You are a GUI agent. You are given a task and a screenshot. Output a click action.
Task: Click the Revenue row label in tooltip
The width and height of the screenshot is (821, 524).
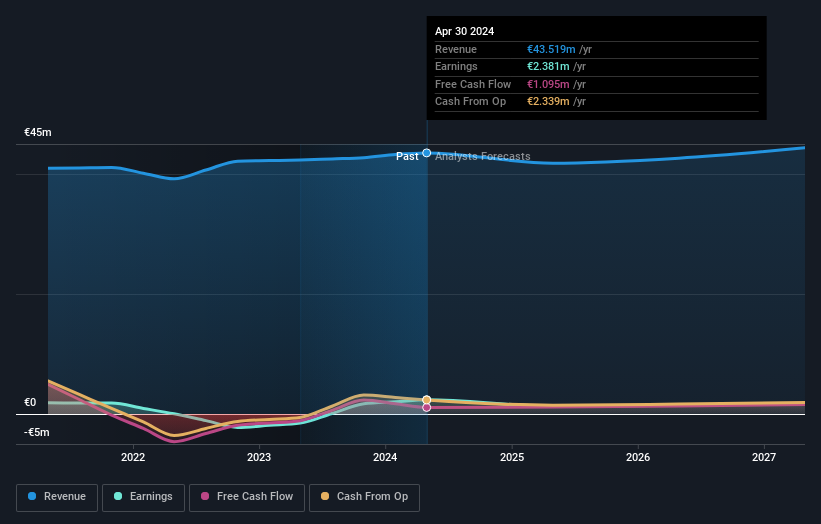tap(456, 49)
